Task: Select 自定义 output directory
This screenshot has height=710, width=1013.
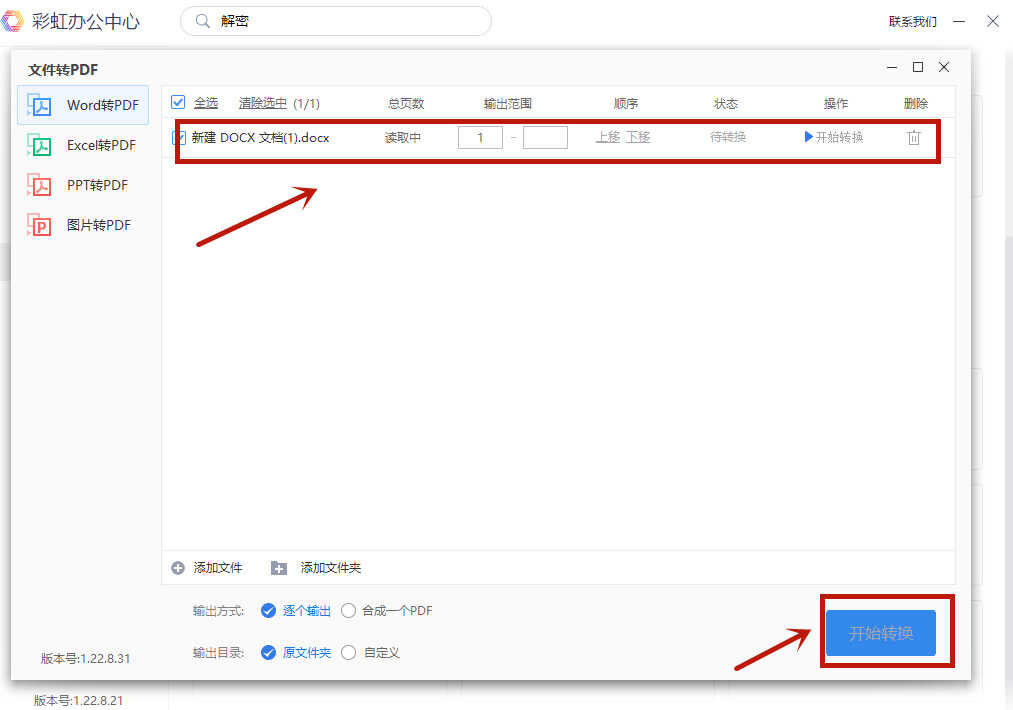Action: 370,653
